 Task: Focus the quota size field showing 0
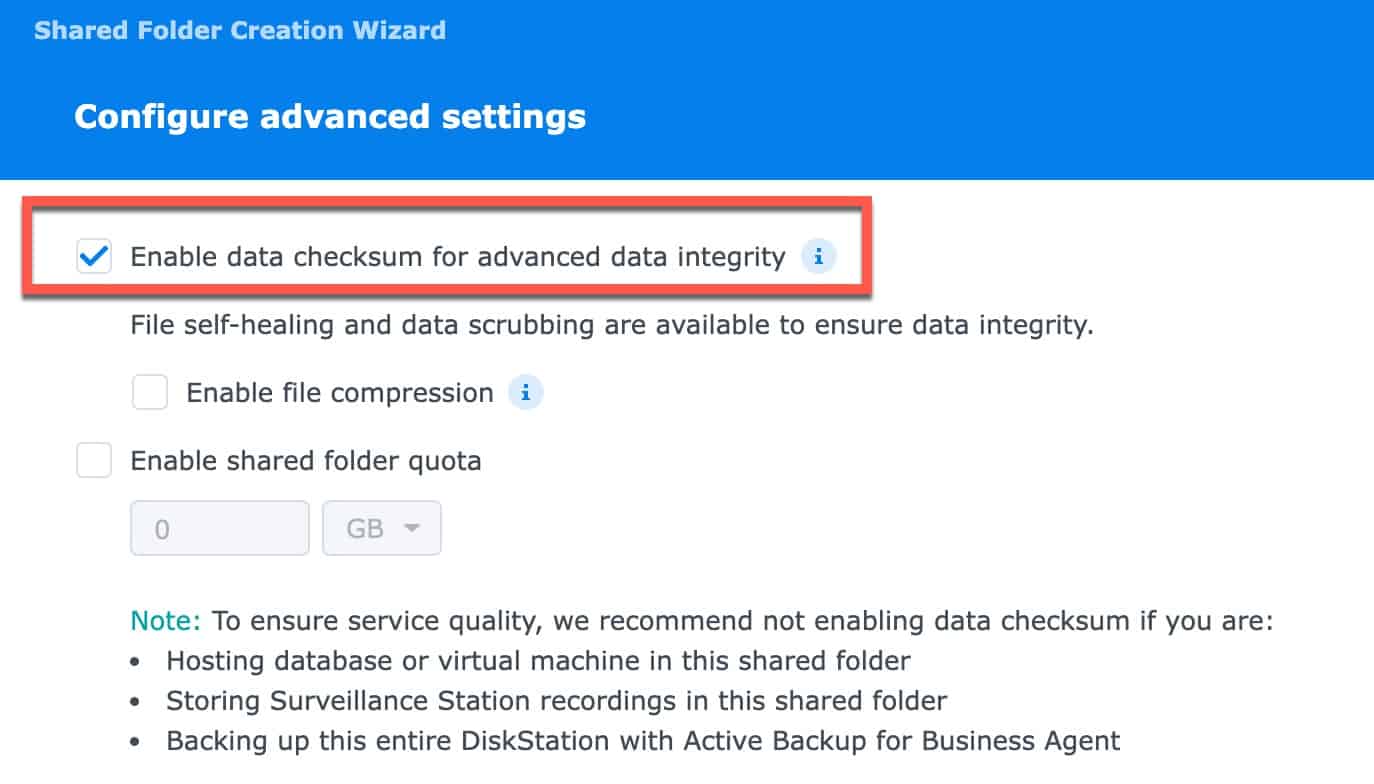(x=220, y=528)
